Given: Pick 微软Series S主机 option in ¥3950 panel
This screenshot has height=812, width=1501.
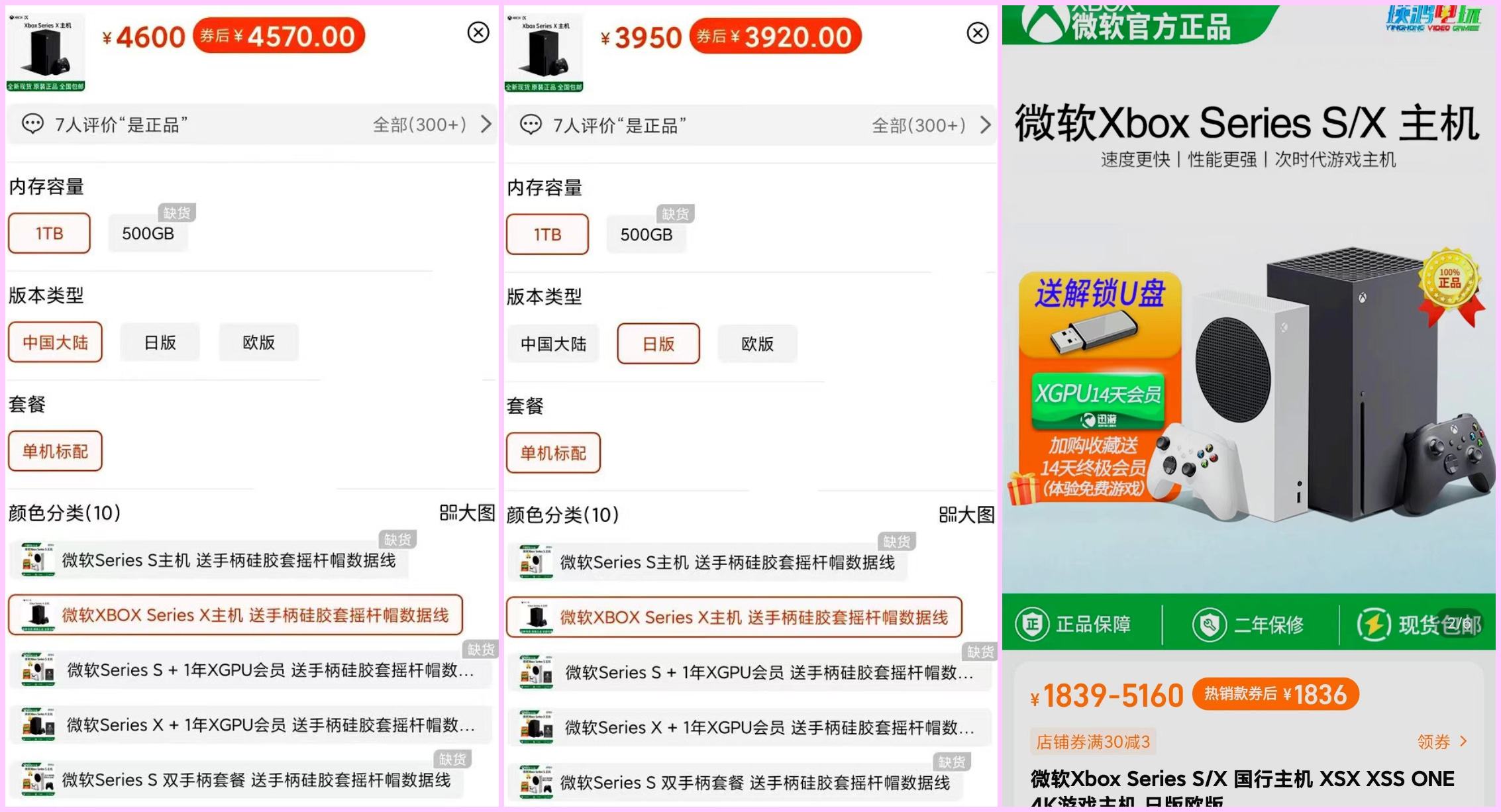Looking at the screenshot, I should 707,562.
